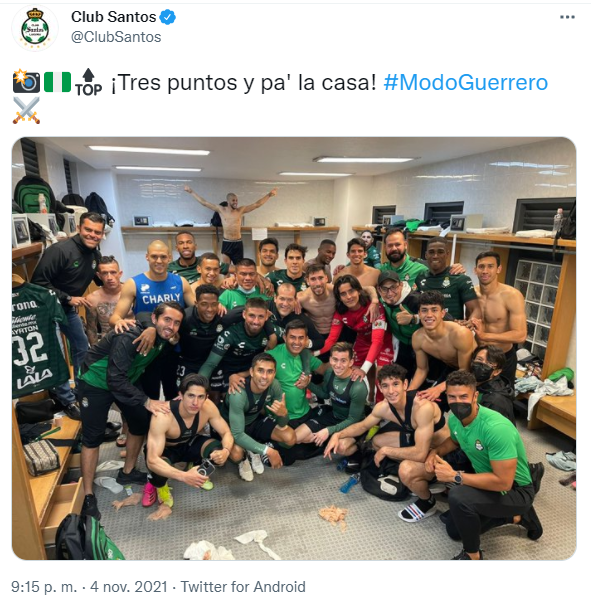
Task: Click the tweet timestamp 9:15 p. m.
Action: pos(44,587)
